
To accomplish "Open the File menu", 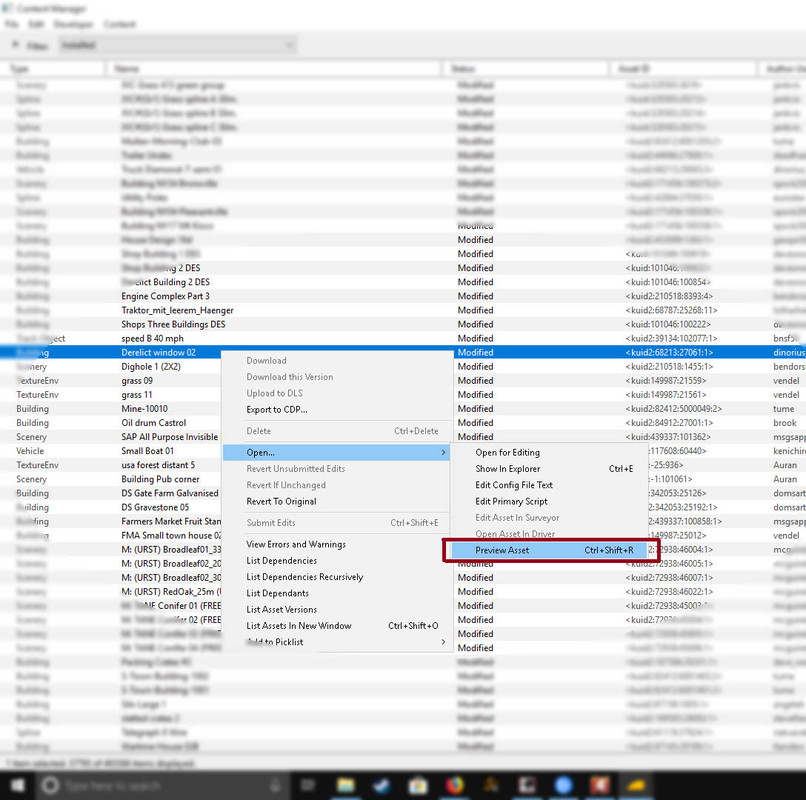I will (x=11, y=24).
